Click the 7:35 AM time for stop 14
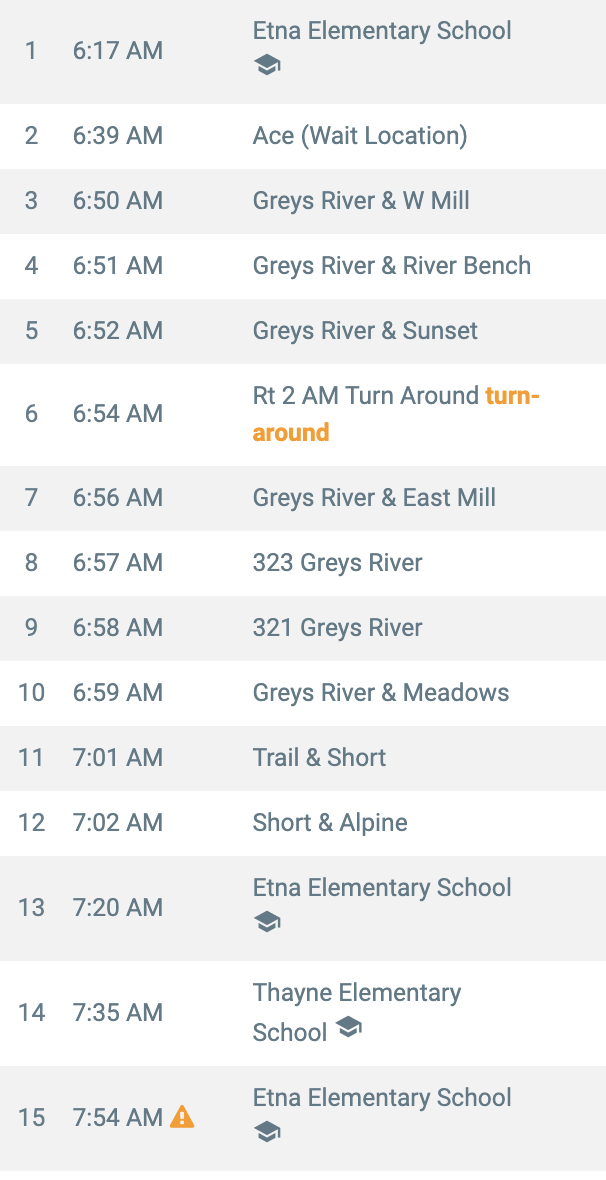The width and height of the screenshot is (606, 1180). pos(117,1013)
